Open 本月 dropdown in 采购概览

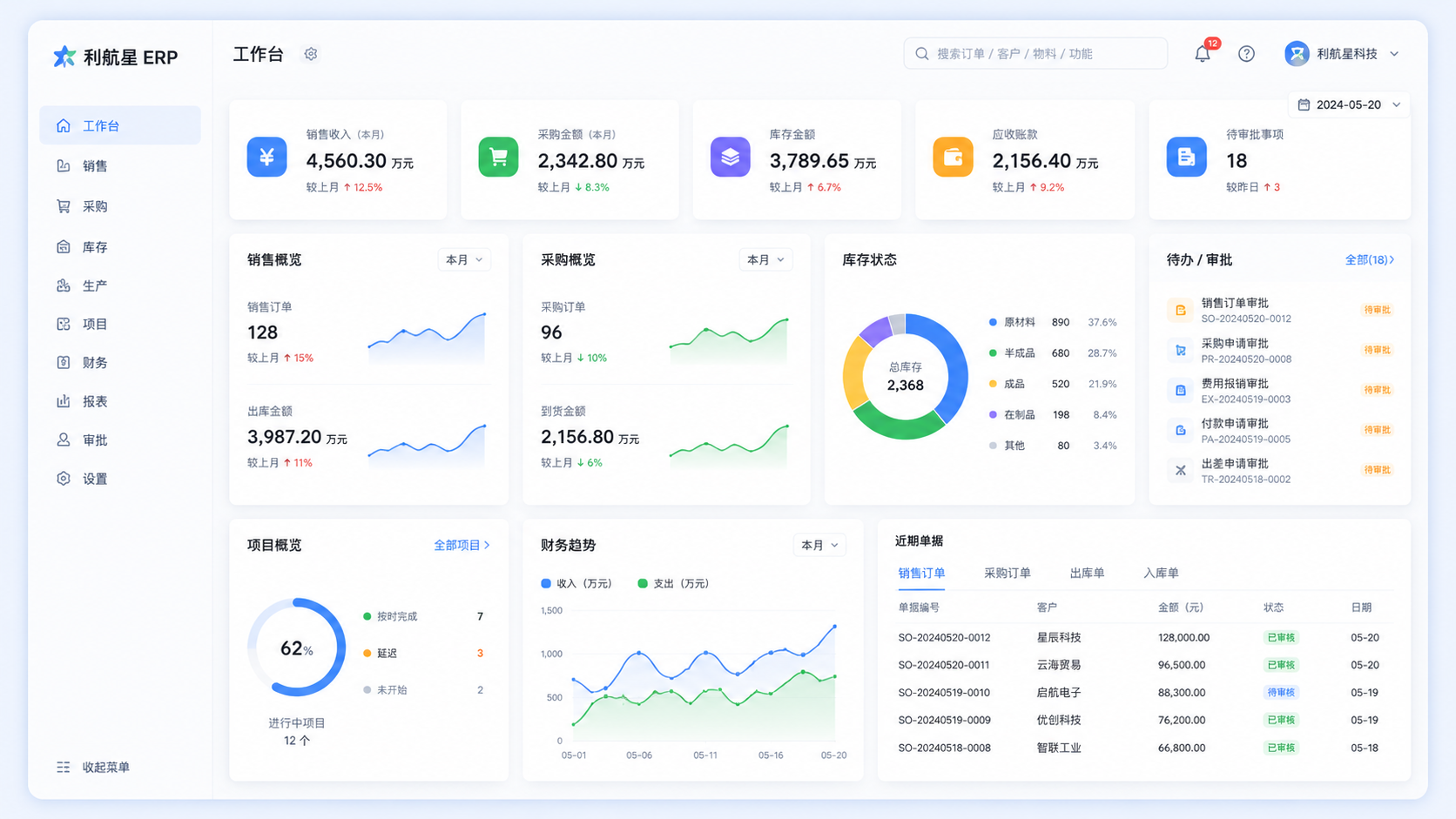coord(765,259)
